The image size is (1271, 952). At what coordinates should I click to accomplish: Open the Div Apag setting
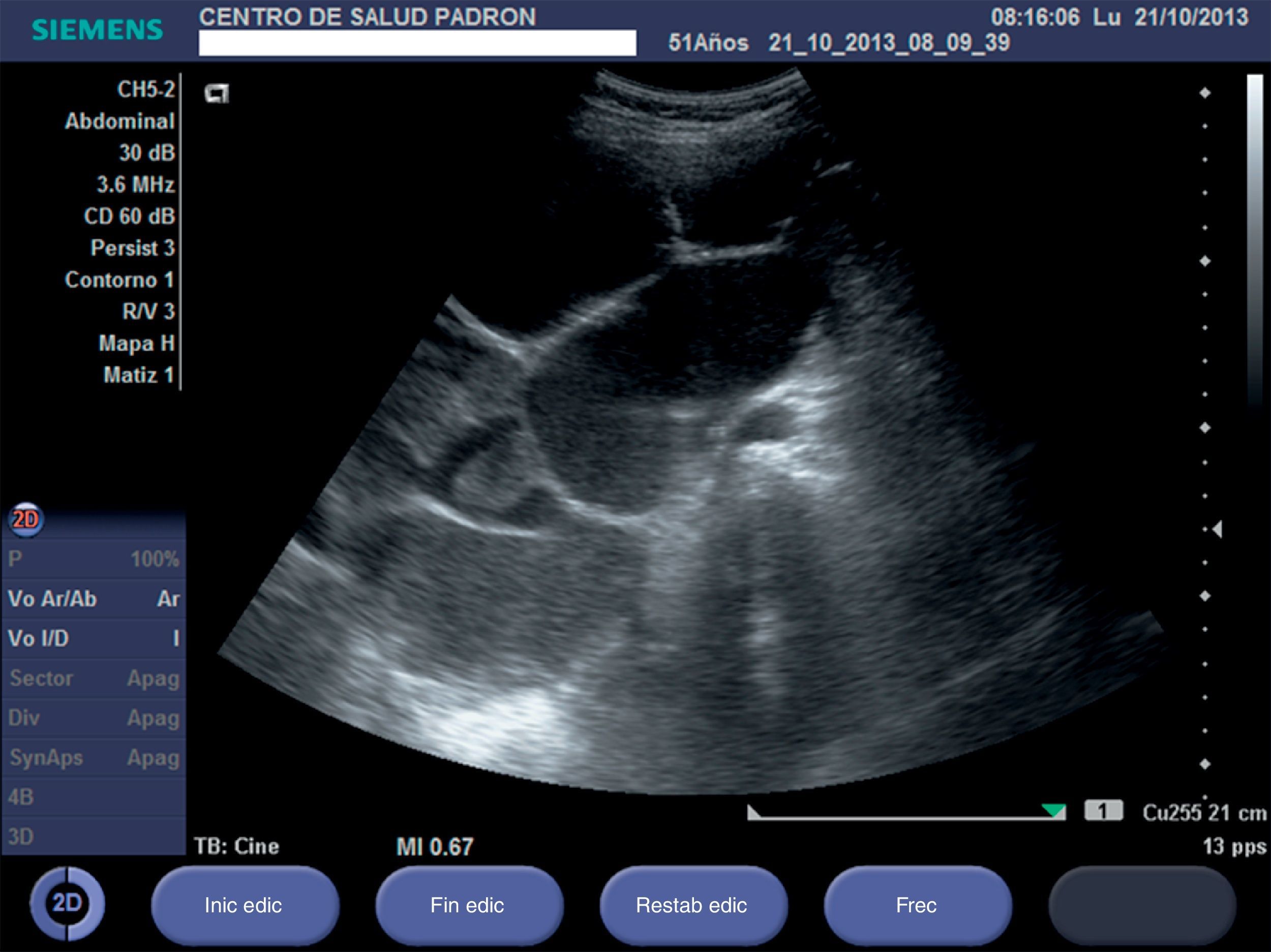(94, 718)
